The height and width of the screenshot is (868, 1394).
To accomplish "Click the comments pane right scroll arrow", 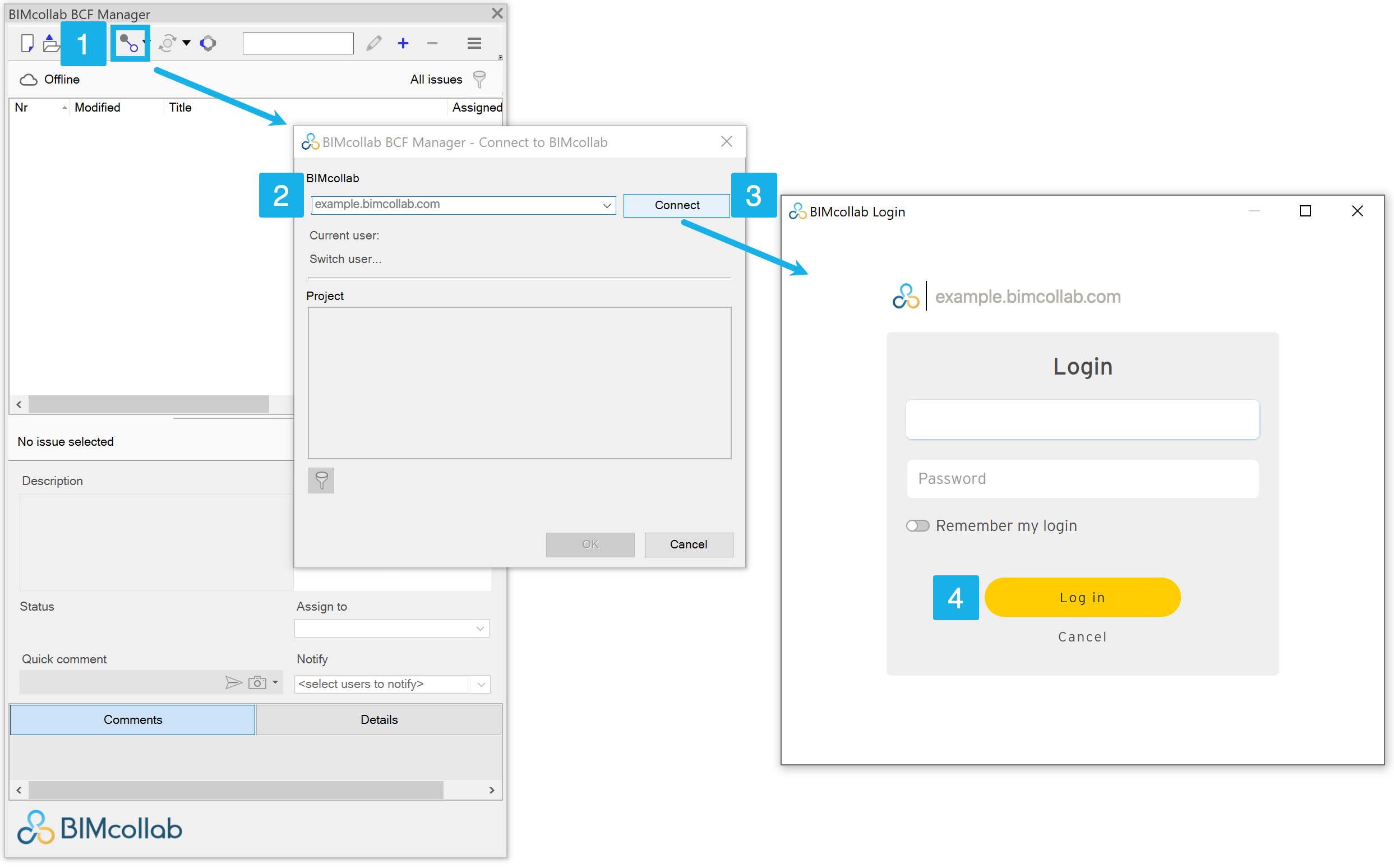I will [x=491, y=791].
